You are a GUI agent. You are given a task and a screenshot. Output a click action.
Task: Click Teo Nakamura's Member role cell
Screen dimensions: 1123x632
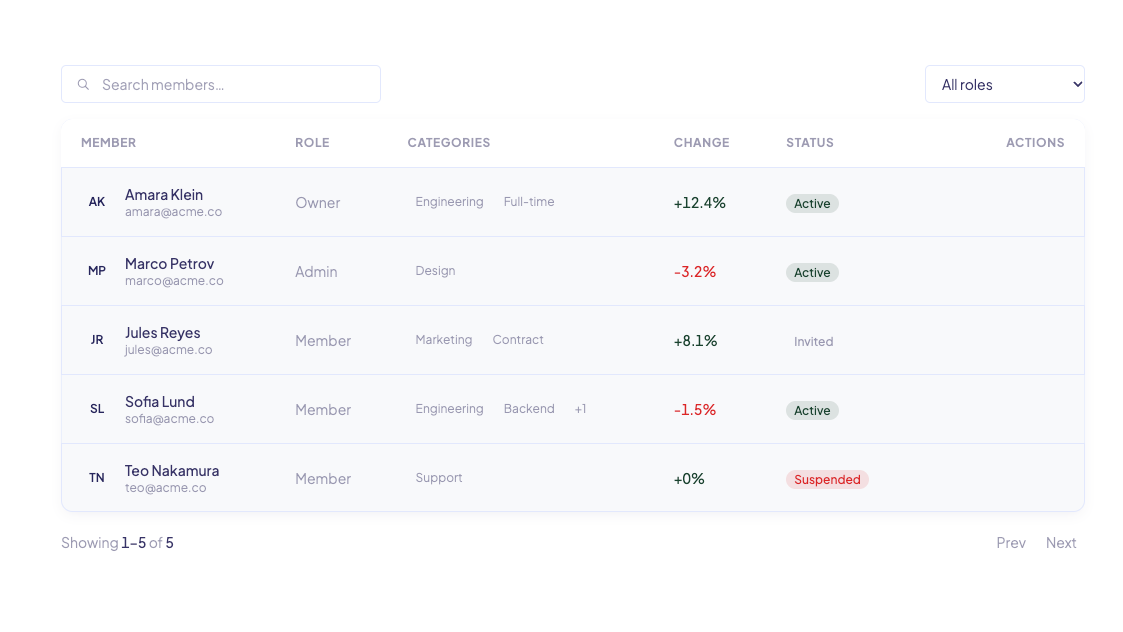click(x=323, y=479)
